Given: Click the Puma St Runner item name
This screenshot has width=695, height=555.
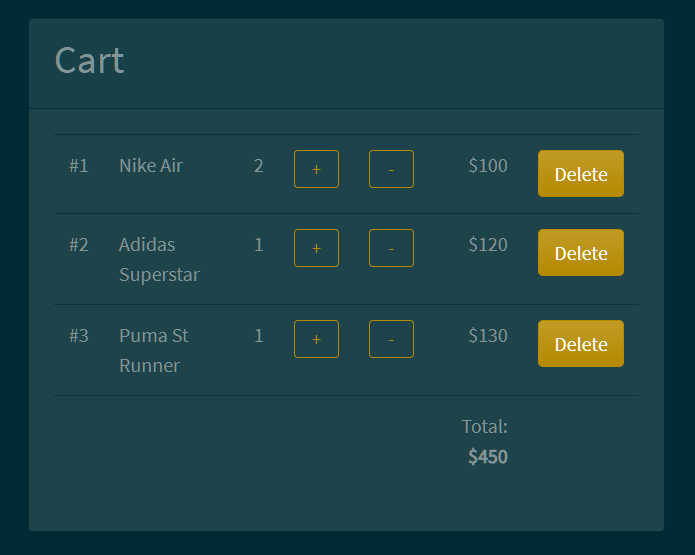Looking at the screenshot, I should tap(153, 350).
